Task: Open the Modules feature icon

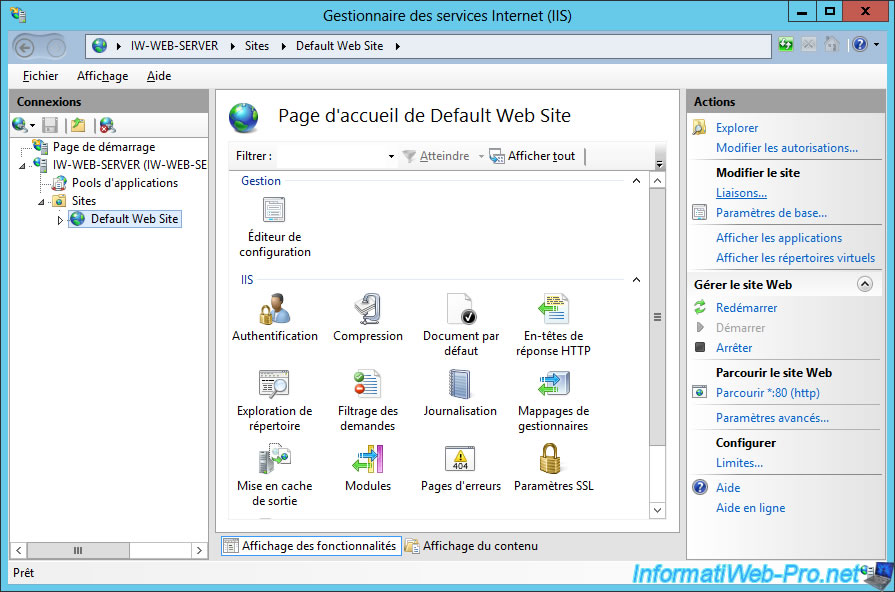Action: (368, 468)
